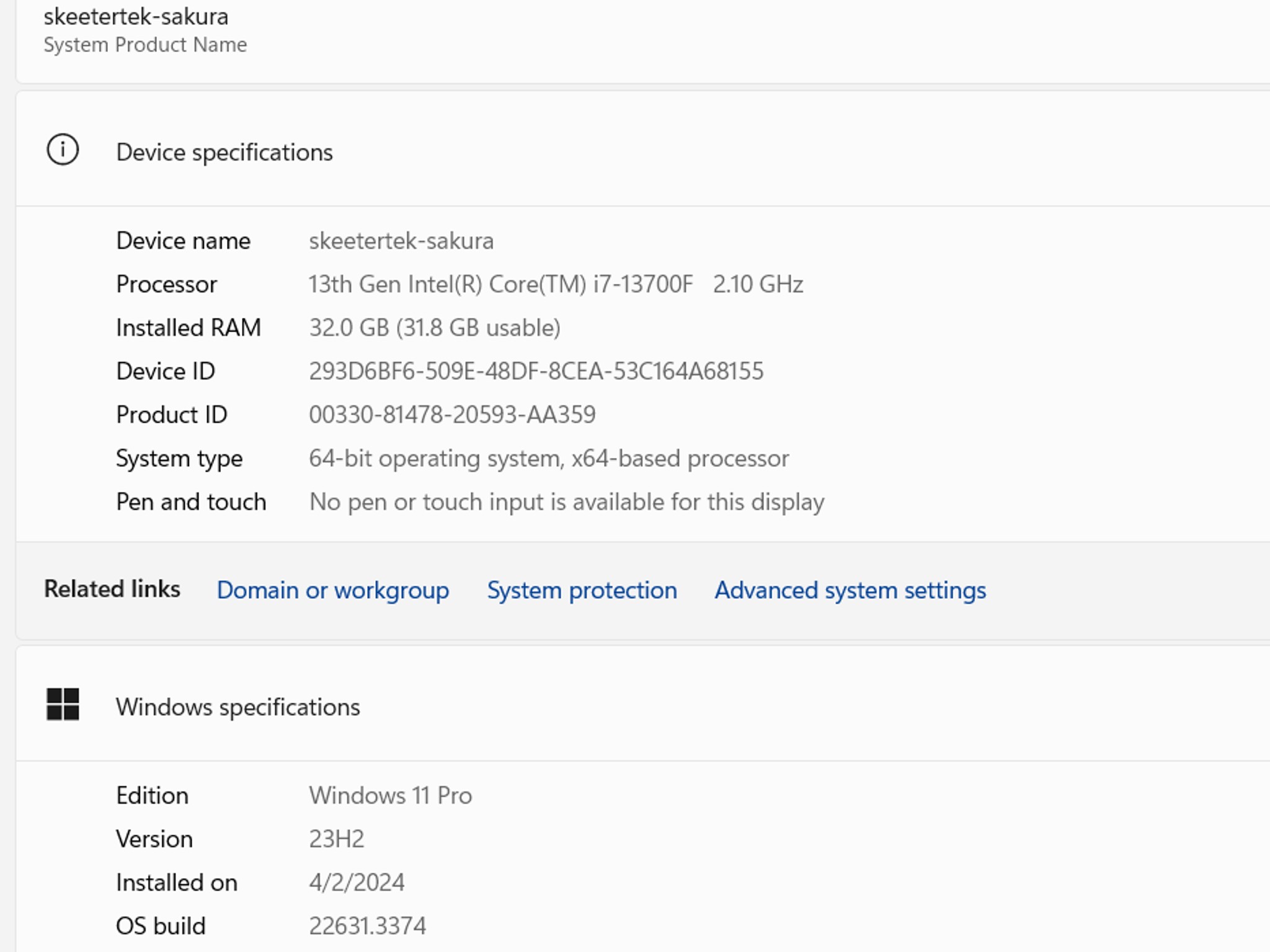The width and height of the screenshot is (1270, 952).
Task: Click the Pen and touch description
Action: click(x=567, y=501)
